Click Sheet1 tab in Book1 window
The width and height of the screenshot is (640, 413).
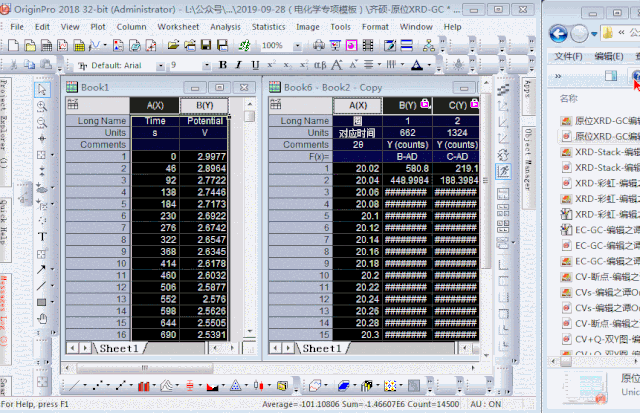tap(118, 348)
